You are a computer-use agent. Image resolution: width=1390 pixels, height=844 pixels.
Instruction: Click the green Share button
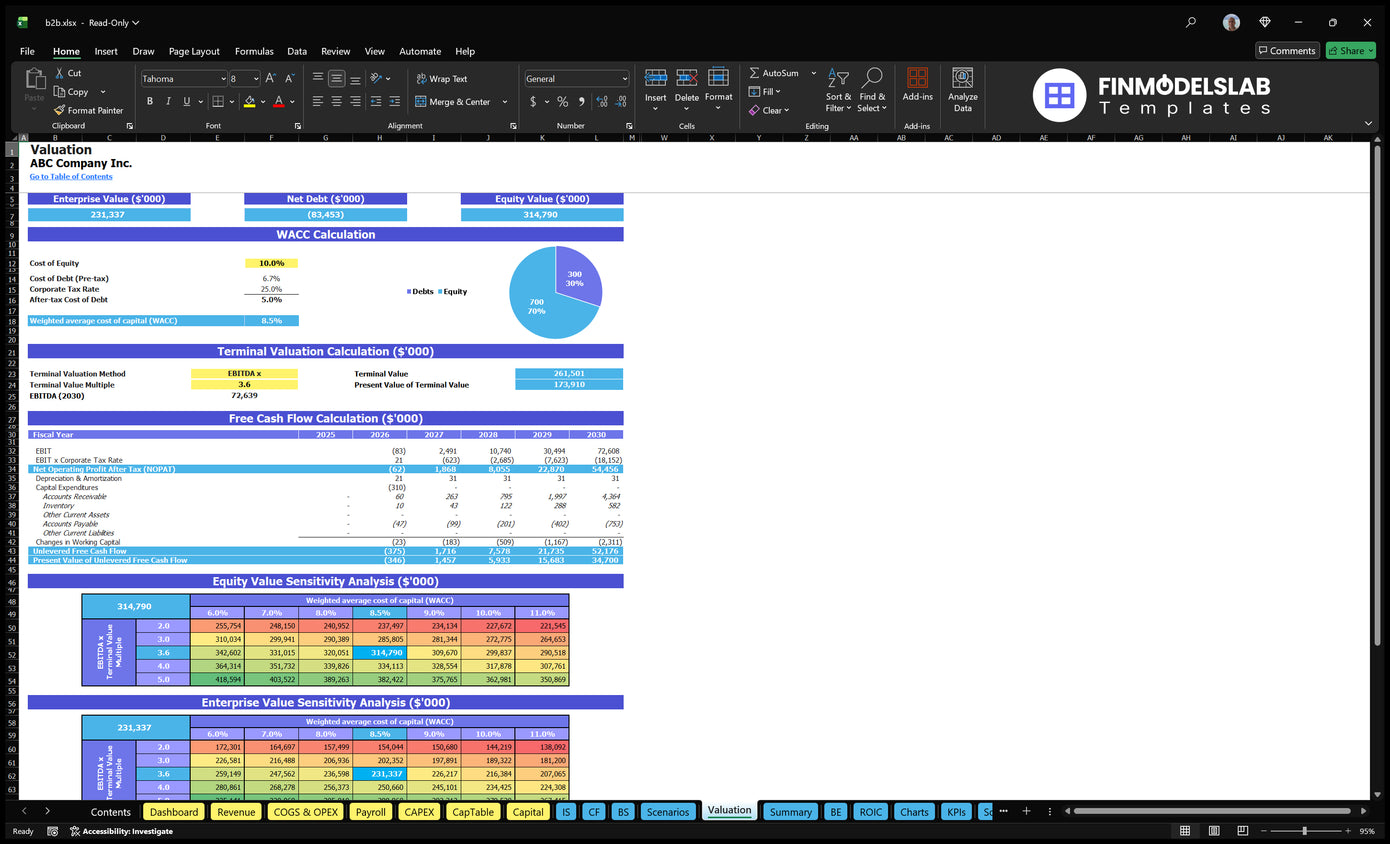[1351, 50]
